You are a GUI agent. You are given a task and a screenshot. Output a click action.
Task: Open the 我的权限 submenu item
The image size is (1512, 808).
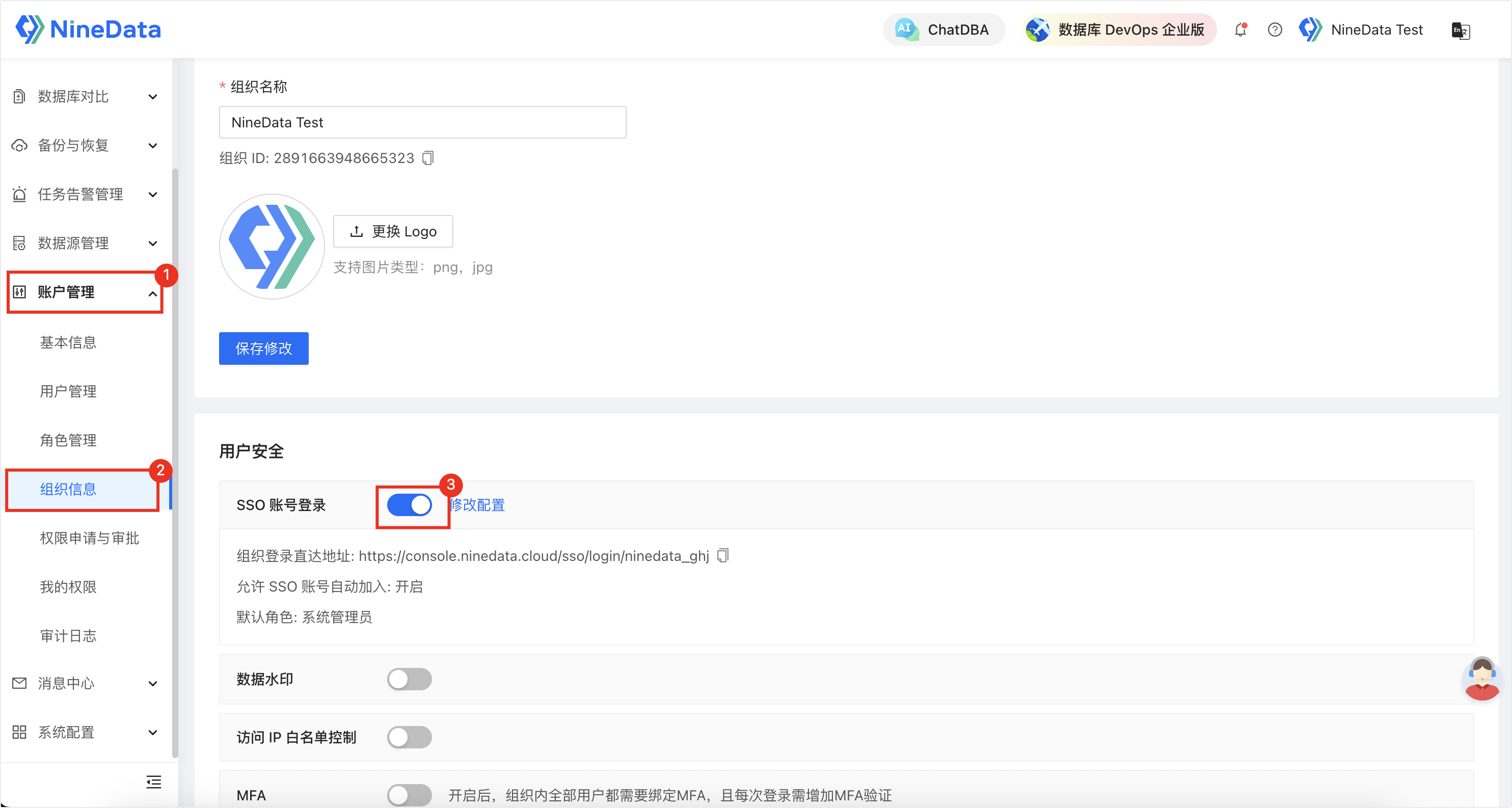point(68,587)
